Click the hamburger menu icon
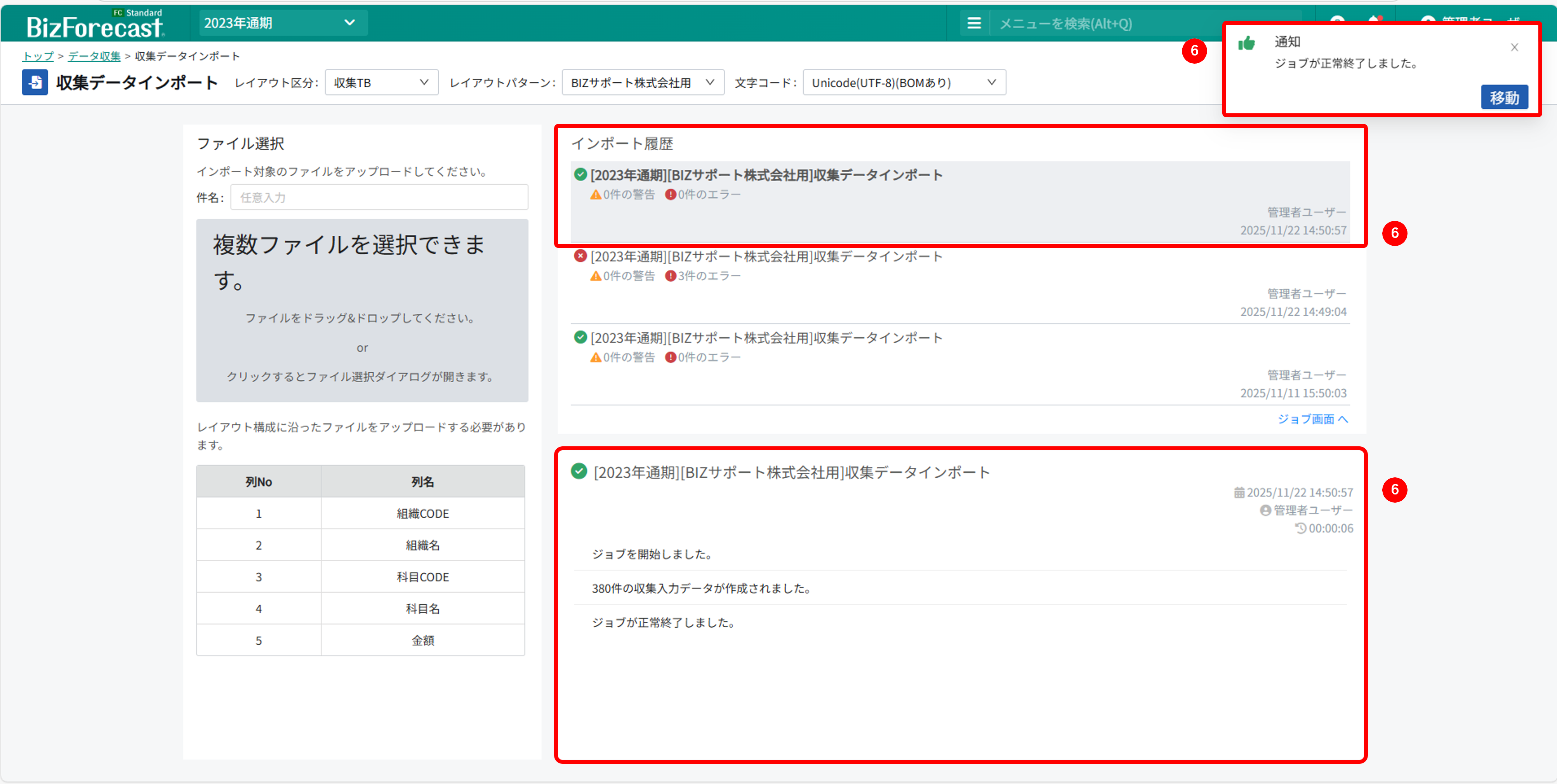The height and width of the screenshot is (784, 1557). 974,24
